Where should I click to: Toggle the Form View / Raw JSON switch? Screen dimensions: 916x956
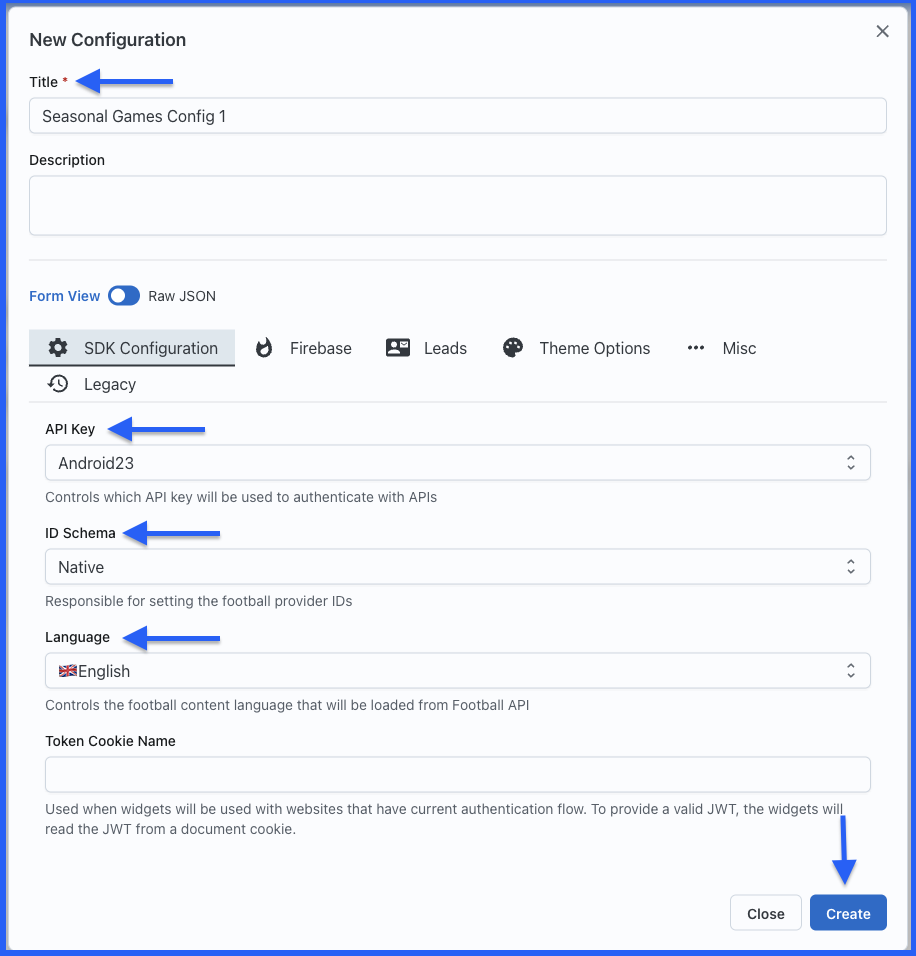coord(124,296)
